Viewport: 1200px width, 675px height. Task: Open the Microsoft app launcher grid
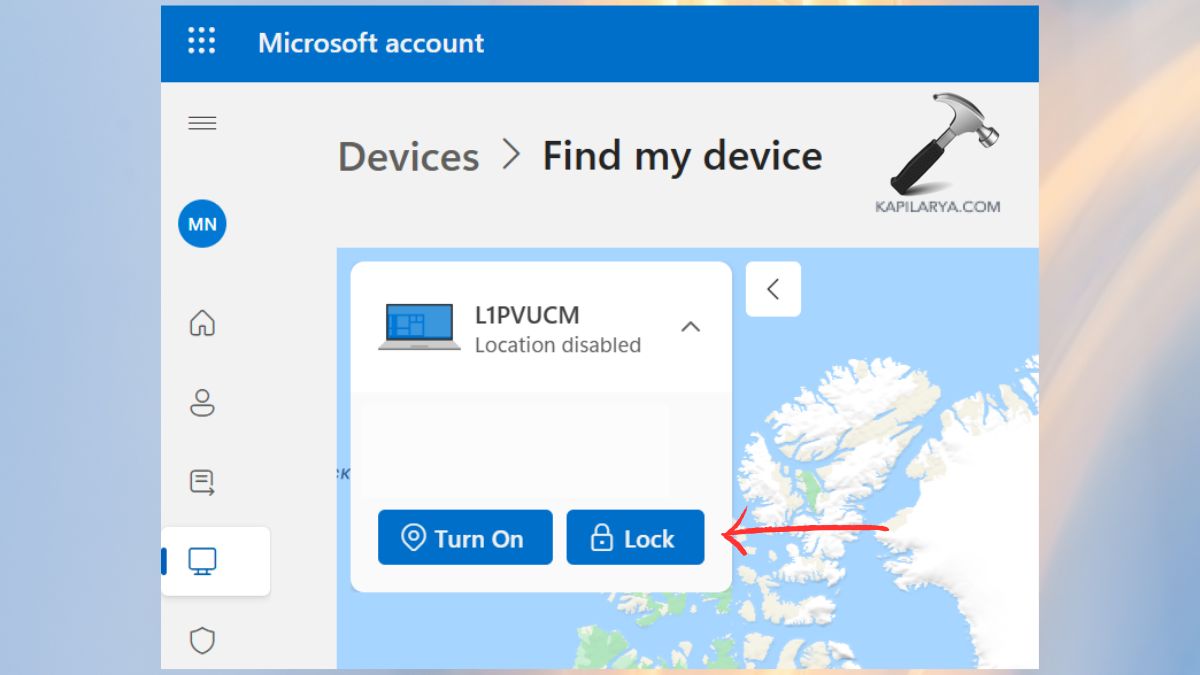(x=201, y=42)
